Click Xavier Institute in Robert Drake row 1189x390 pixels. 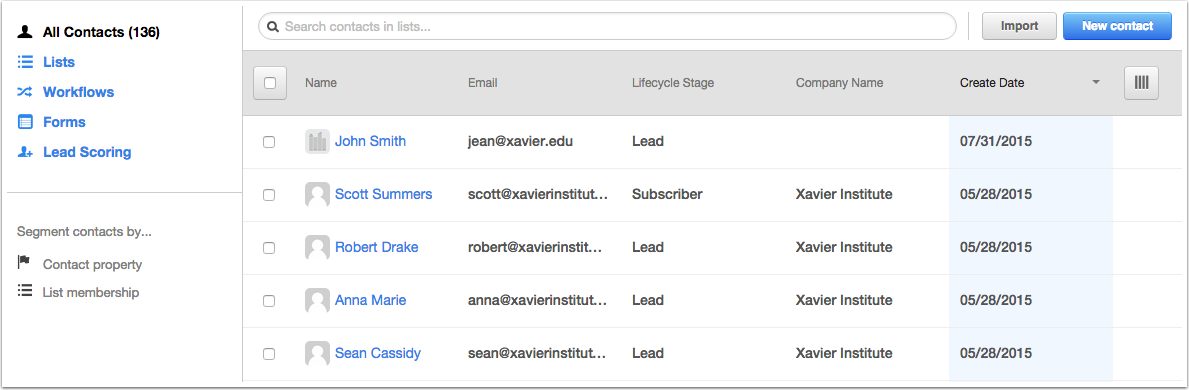click(x=844, y=247)
